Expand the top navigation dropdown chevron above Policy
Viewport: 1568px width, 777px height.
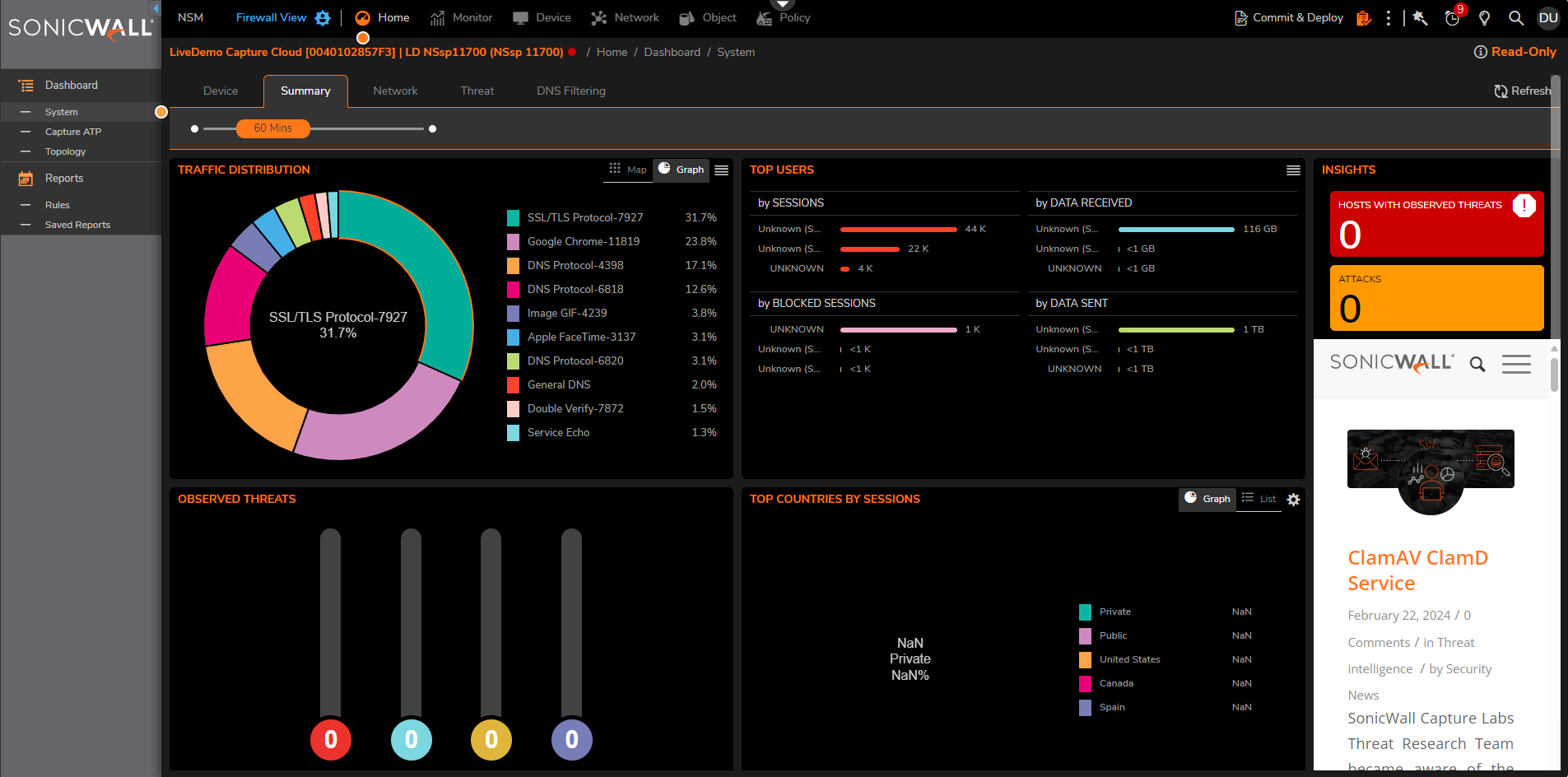coord(784,4)
